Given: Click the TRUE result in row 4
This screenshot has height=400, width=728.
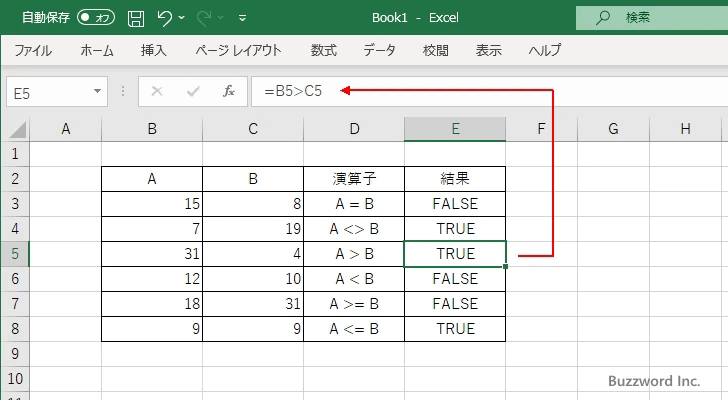Looking at the screenshot, I should tap(455, 229).
